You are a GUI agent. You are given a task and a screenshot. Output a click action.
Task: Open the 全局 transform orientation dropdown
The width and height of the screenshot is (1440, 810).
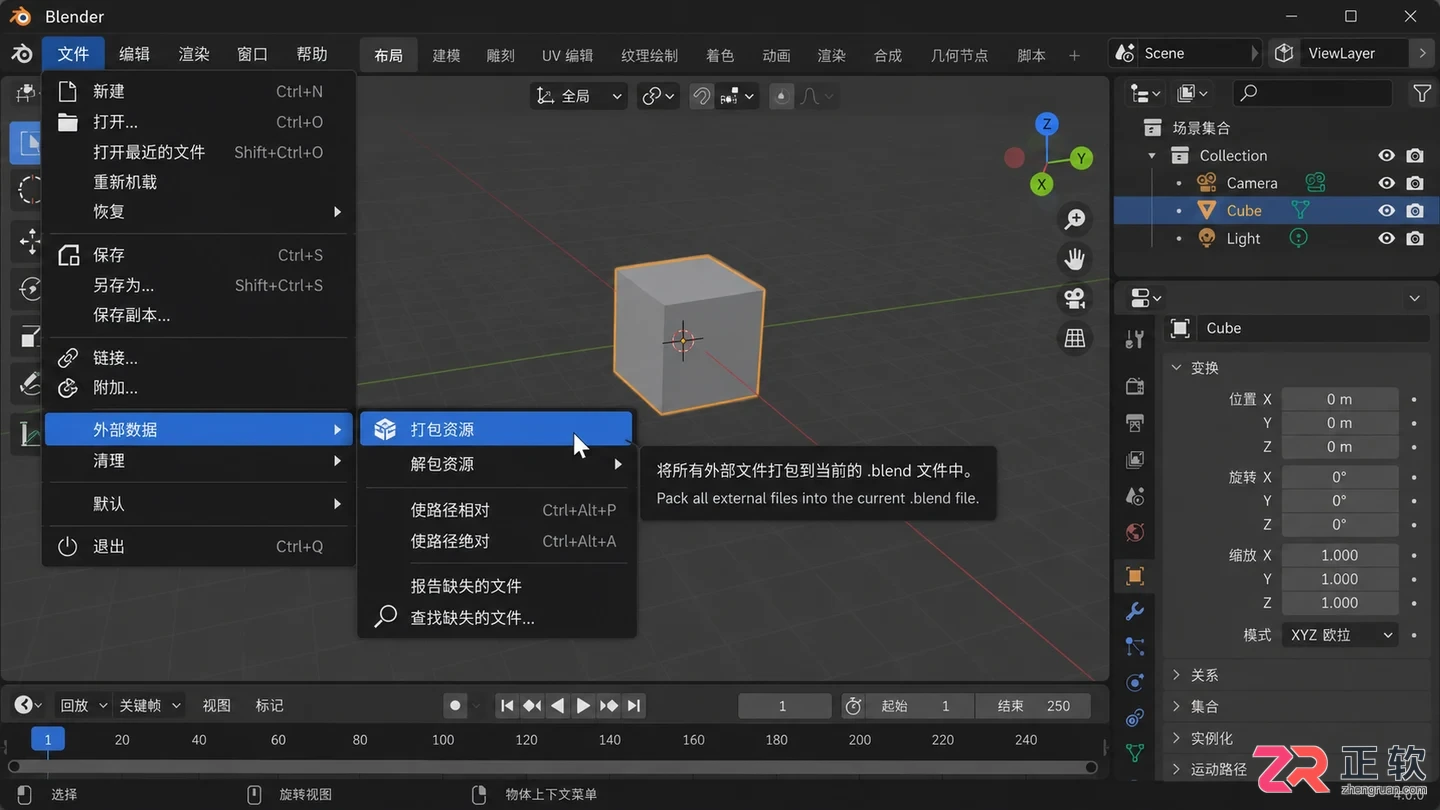579,96
